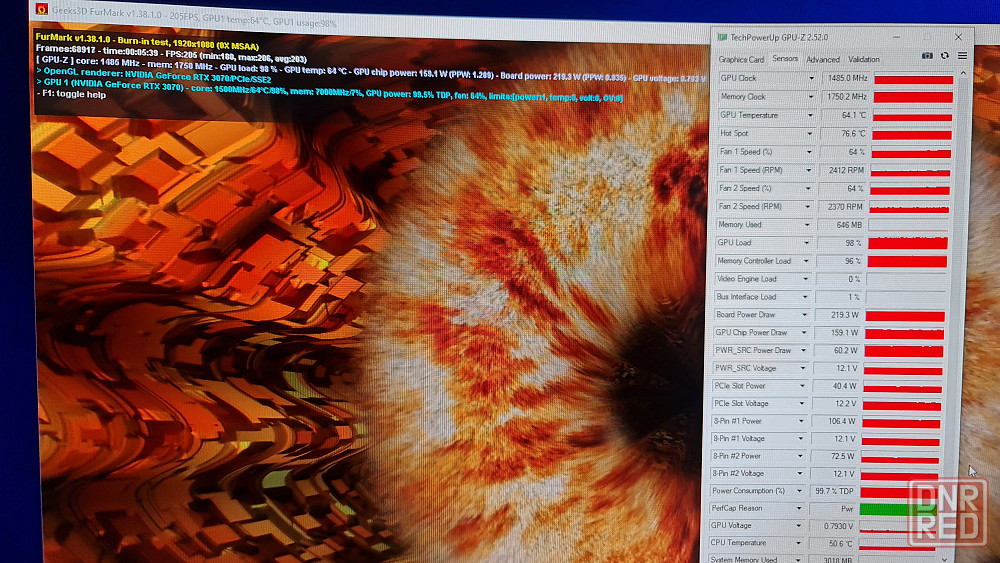Open the Fan 2 Speed (RPM) dropdown
This screenshot has width=1000, height=563.
pyautogui.click(x=807, y=207)
